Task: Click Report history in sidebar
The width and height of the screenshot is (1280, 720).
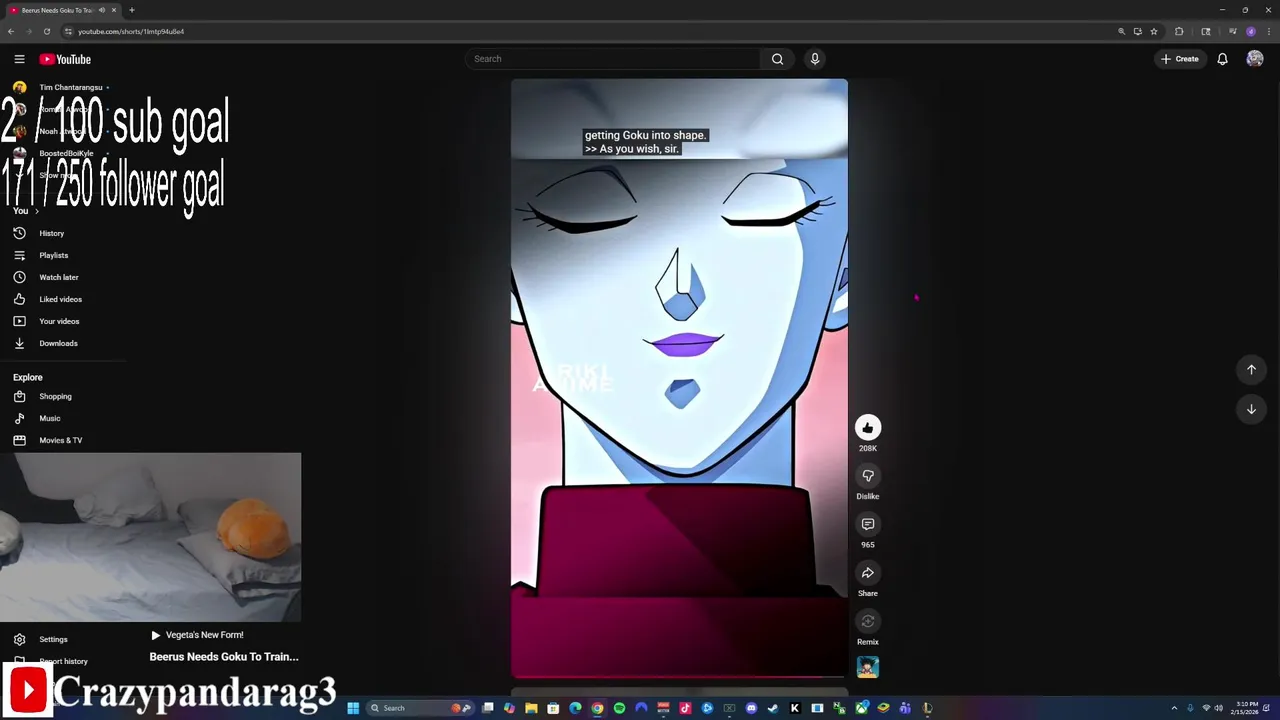Action: [x=63, y=661]
